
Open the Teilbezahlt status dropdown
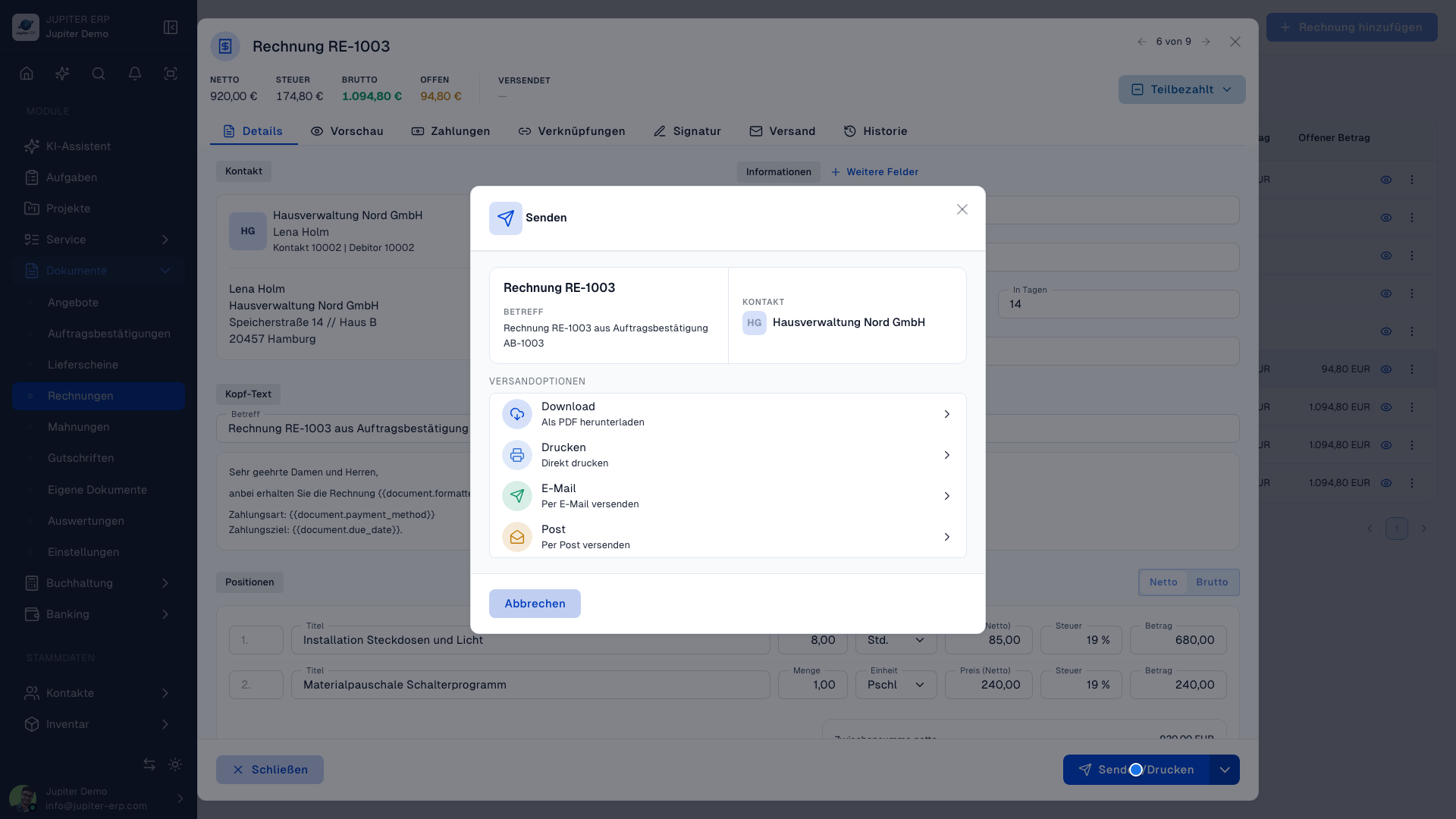point(1181,89)
